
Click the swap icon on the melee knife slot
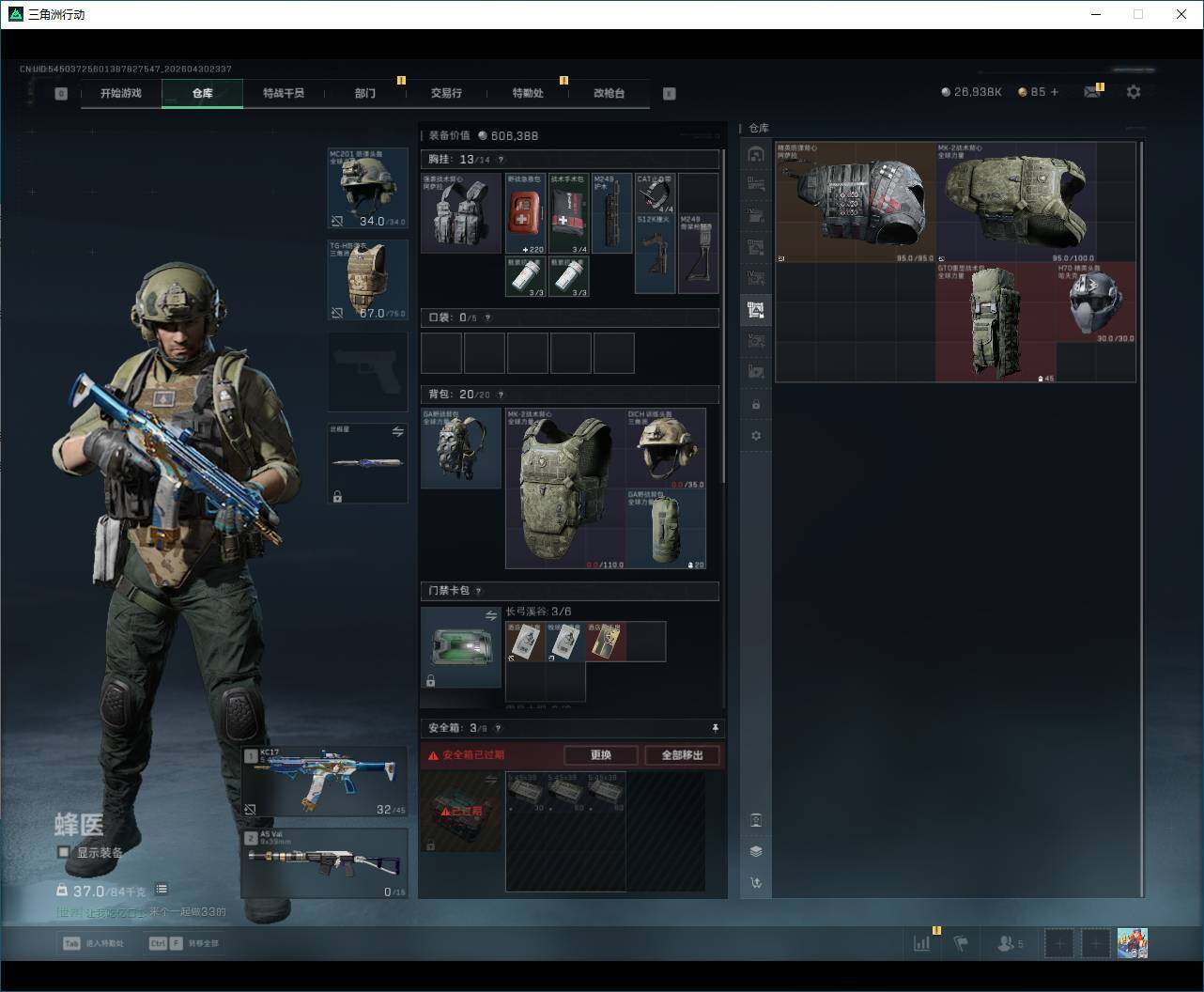point(397,432)
